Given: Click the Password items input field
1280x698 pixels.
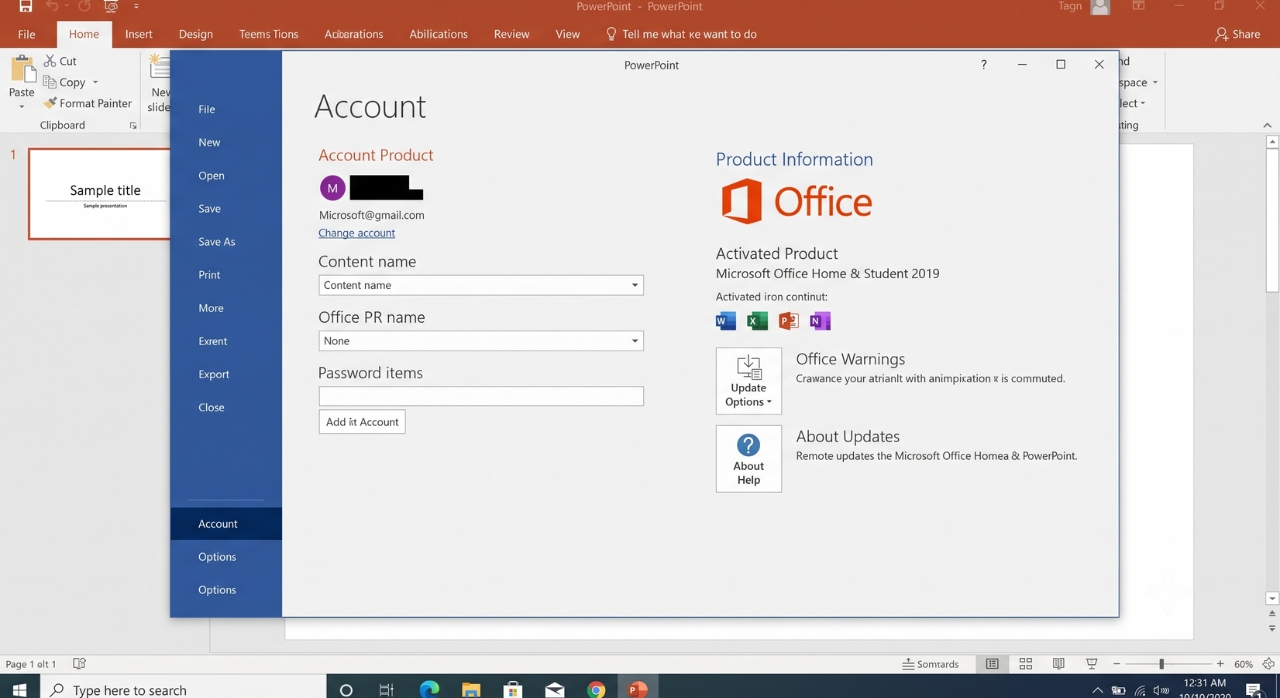Looking at the screenshot, I should coord(481,397).
